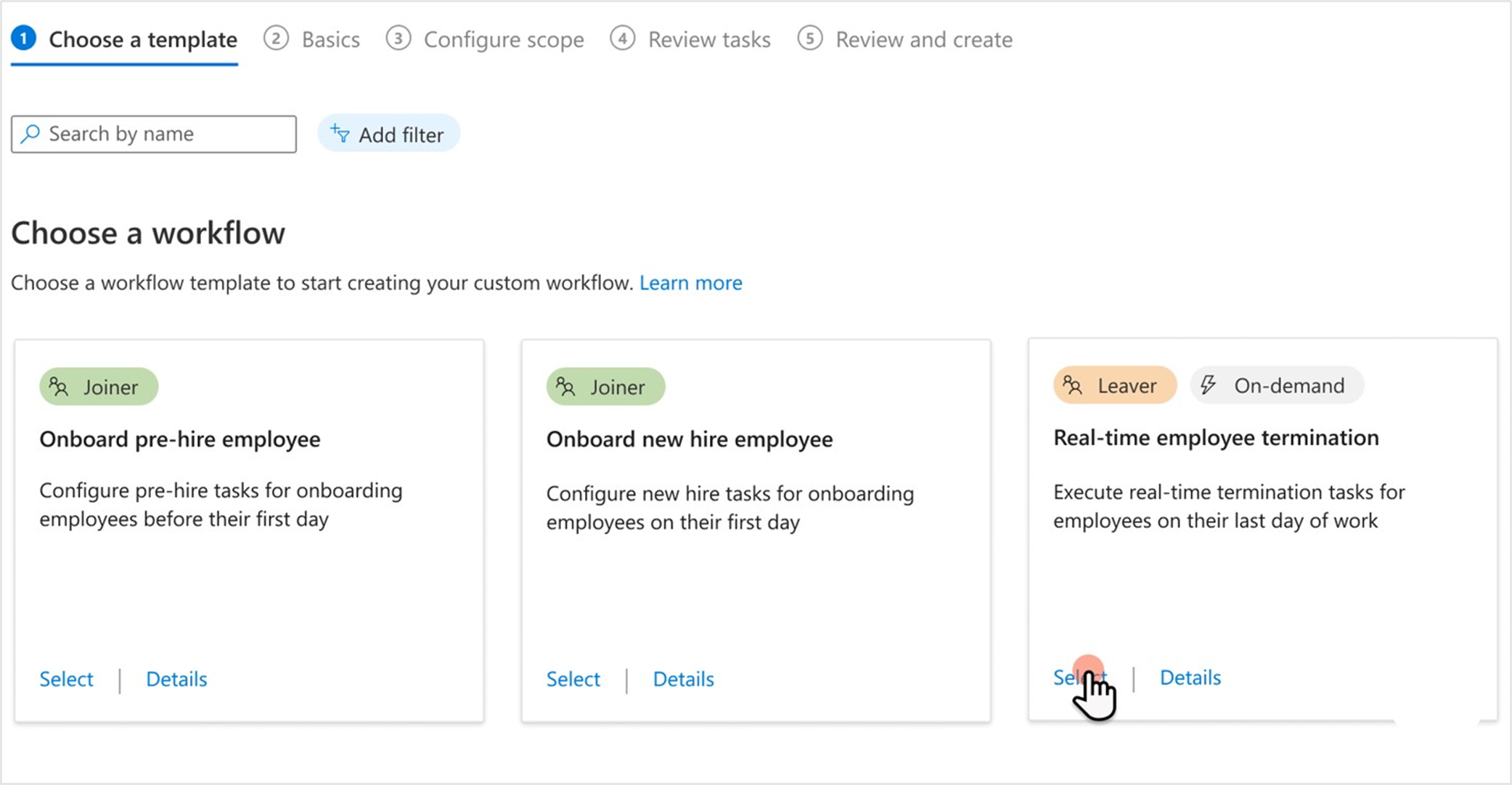Select Onboard new hire employee template
This screenshot has height=785, width=1512.
[573, 679]
